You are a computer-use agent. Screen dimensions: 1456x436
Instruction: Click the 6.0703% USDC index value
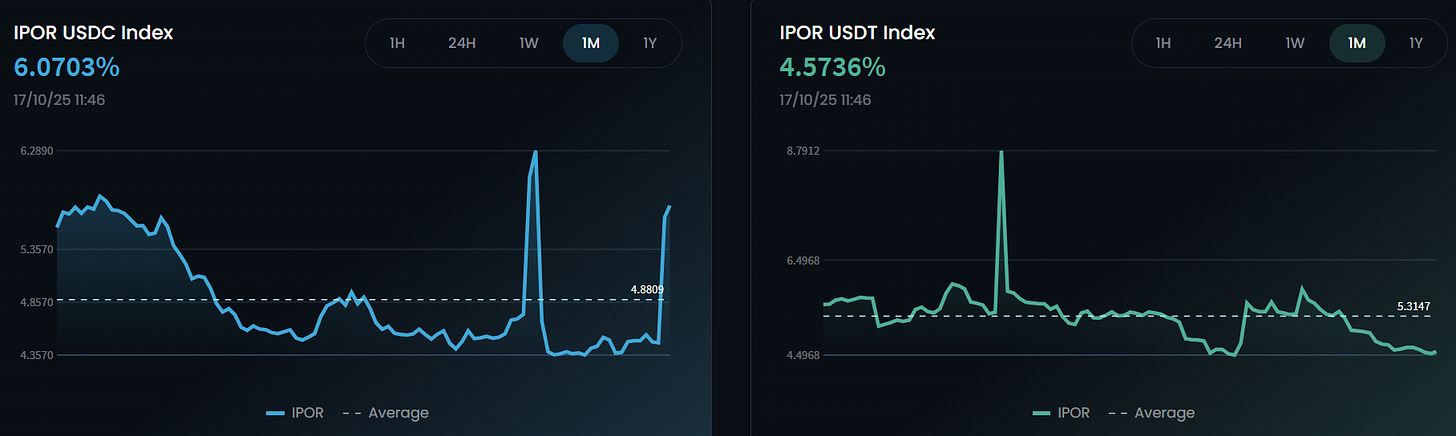click(x=66, y=68)
